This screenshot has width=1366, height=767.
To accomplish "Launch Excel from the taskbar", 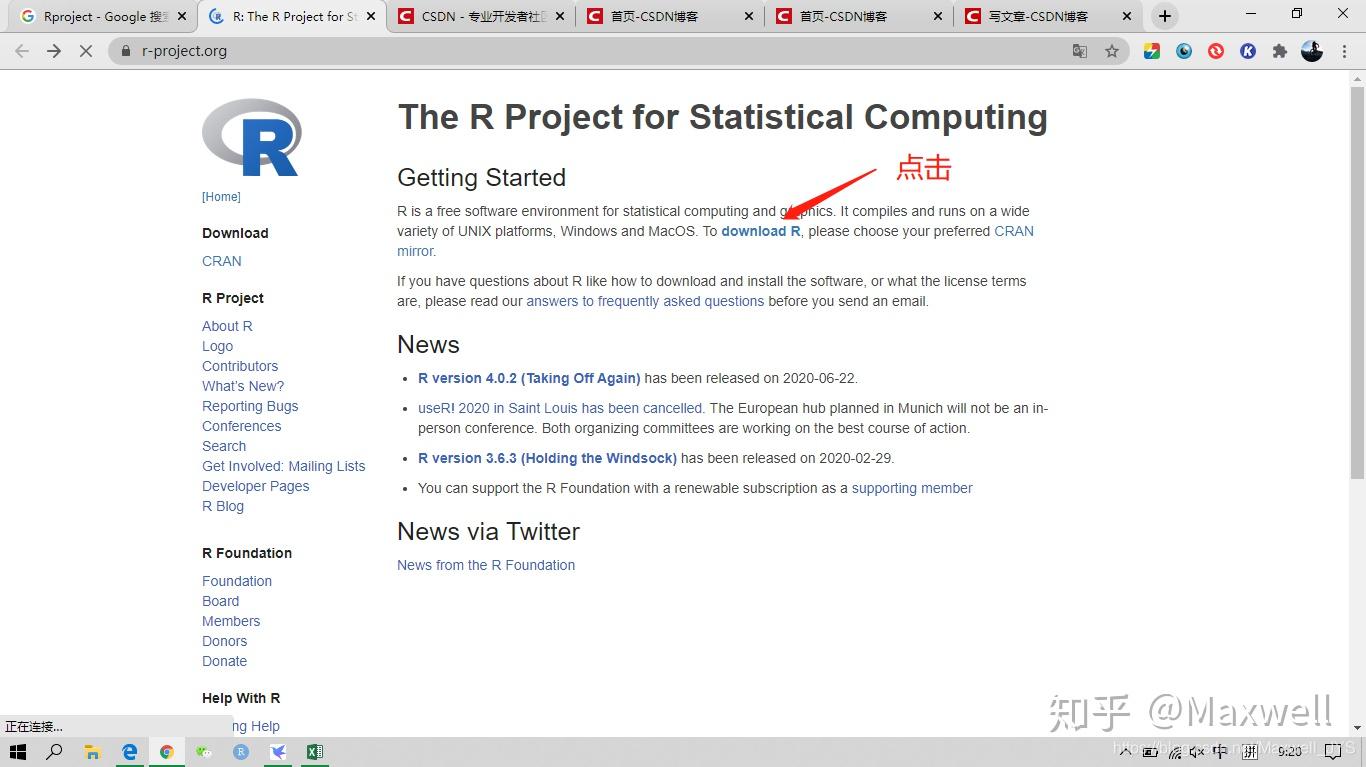I will pyautogui.click(x=315, y=752).
